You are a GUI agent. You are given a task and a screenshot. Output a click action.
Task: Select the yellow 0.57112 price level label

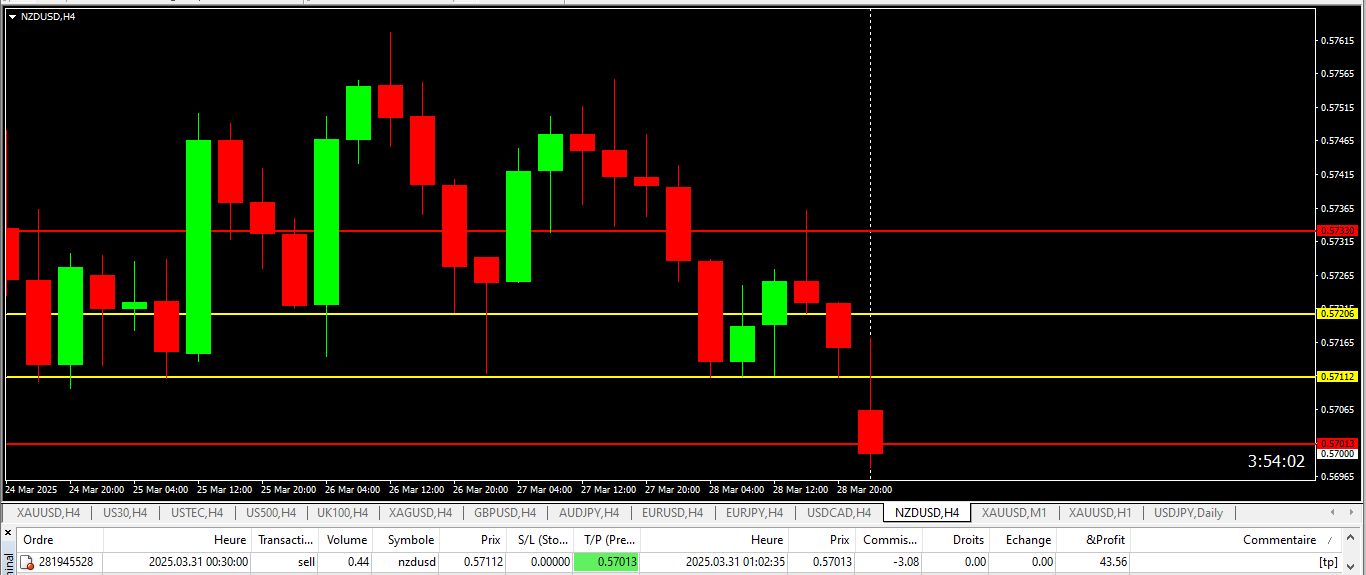[1338, 377]
